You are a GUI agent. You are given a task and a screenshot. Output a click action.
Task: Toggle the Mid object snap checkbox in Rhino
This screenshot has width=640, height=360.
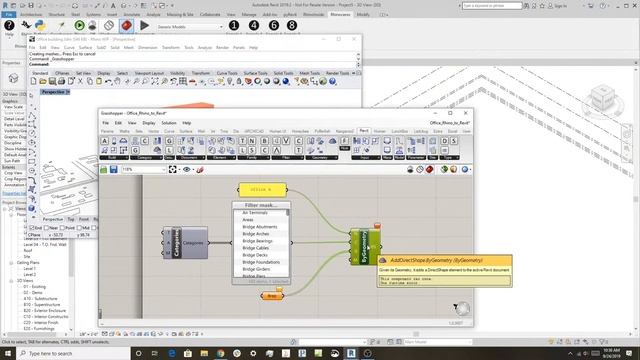click(x=79, y=228)
